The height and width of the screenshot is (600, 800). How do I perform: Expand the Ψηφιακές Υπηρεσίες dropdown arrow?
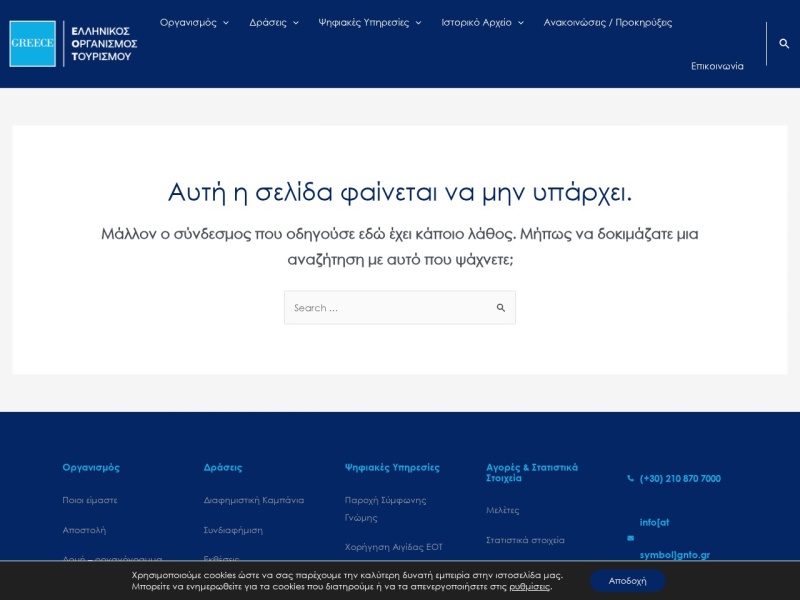[418, 23]
